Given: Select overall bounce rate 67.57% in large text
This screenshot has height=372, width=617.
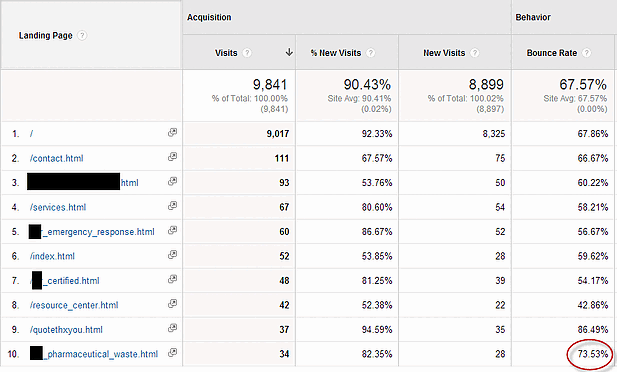Looking at the screenshot, I should point(583,84).
